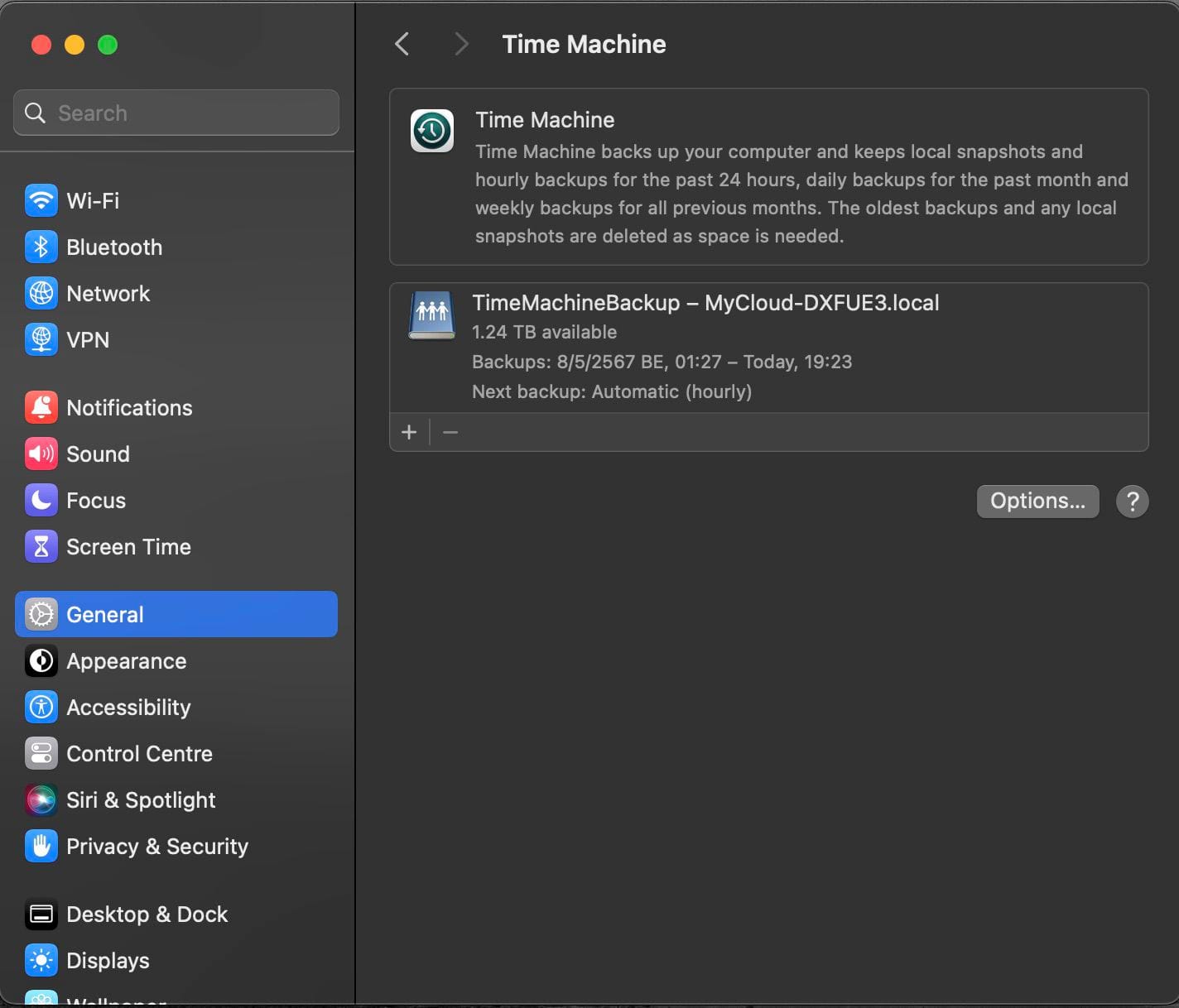The height and width of the screenshot is (1008, 1179).
Task: Click the Focus moon icon
Action: [41, 500]
